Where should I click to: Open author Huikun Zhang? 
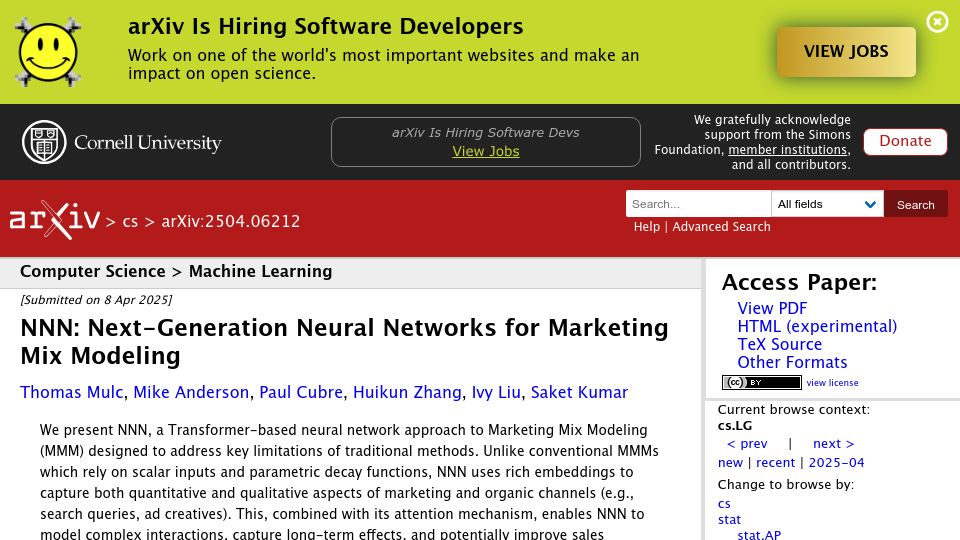(x=407, y=392)
